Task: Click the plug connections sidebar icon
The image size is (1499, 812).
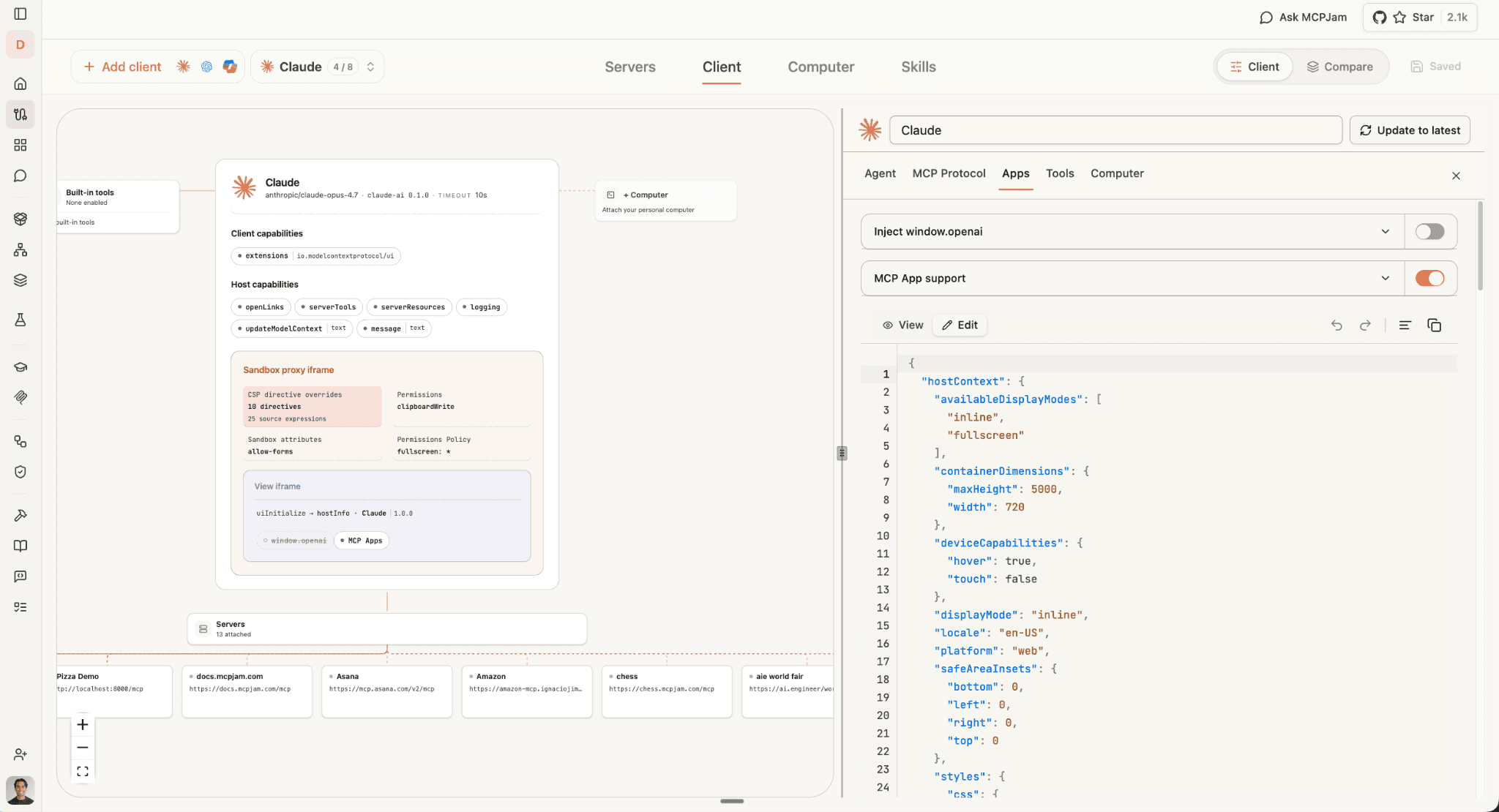Action: coord(20,114)
